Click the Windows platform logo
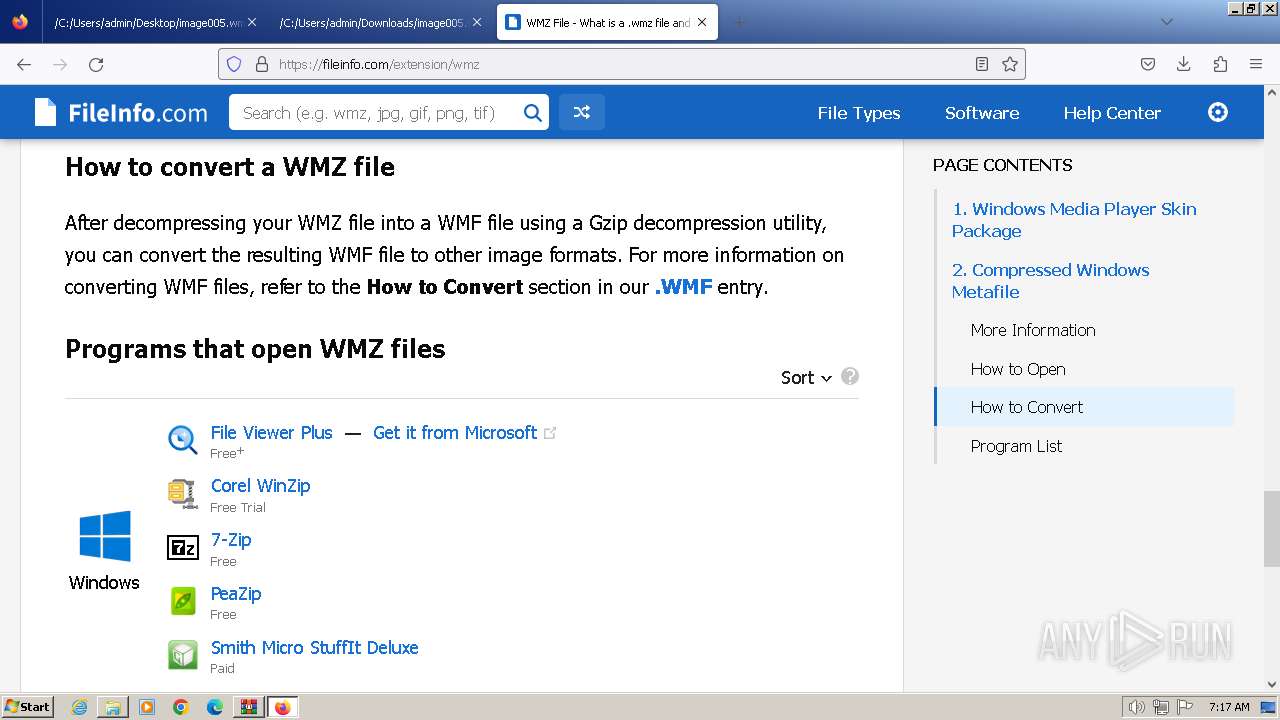This screenshot has height=720, width=1280. 105,536
